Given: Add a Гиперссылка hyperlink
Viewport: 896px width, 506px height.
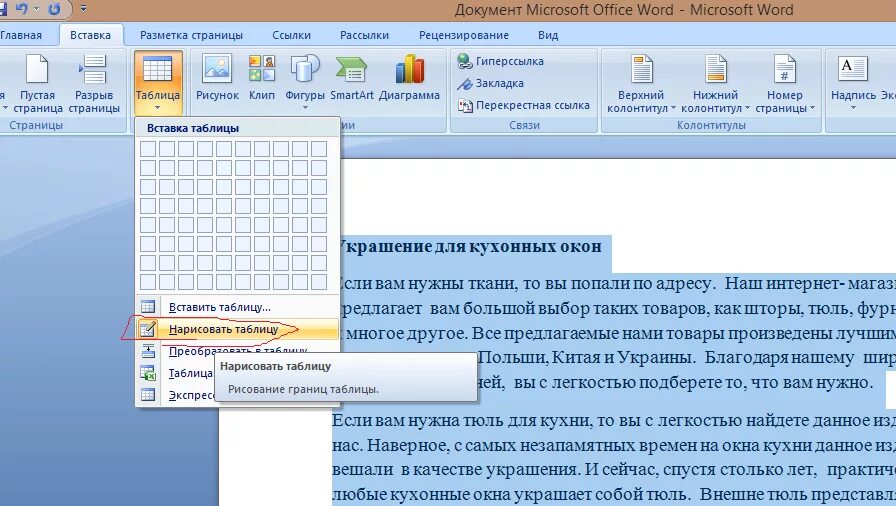Looking at the screenshot, I should pos(501,61).
